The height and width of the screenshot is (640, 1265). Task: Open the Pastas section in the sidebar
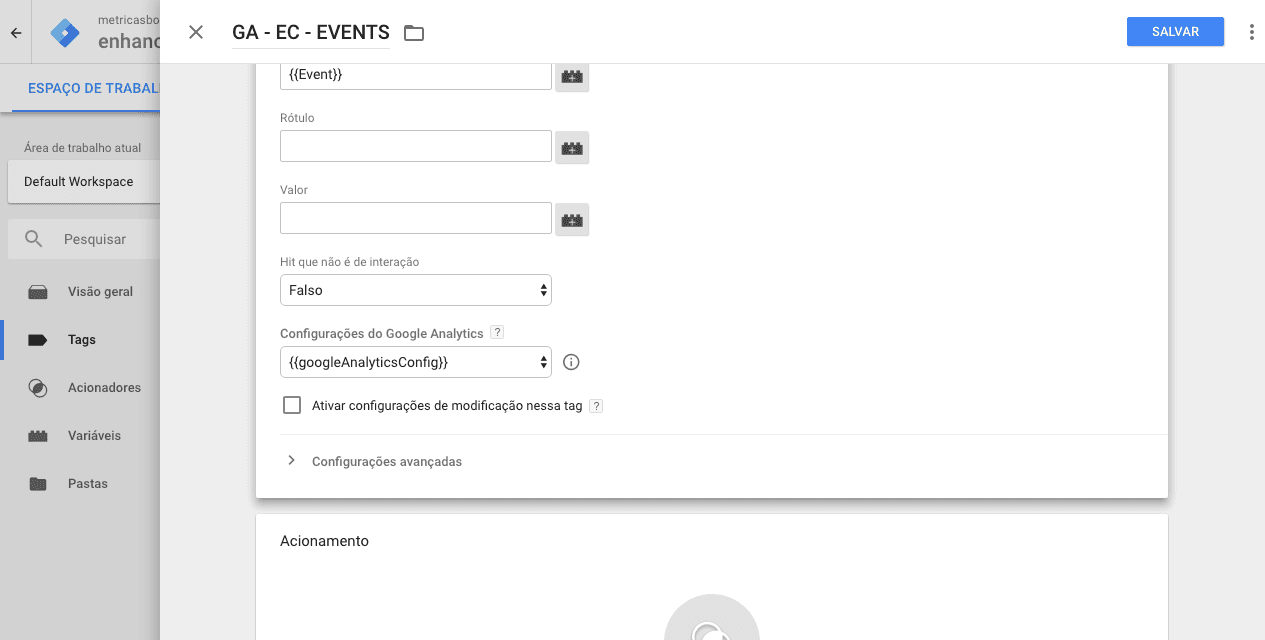click(x=85, y=483)
